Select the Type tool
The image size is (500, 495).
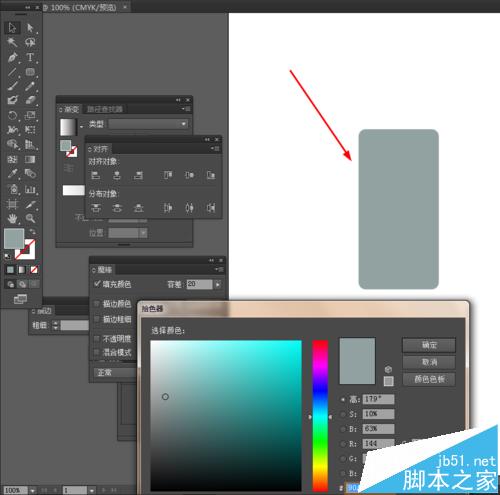pos(30,57)
